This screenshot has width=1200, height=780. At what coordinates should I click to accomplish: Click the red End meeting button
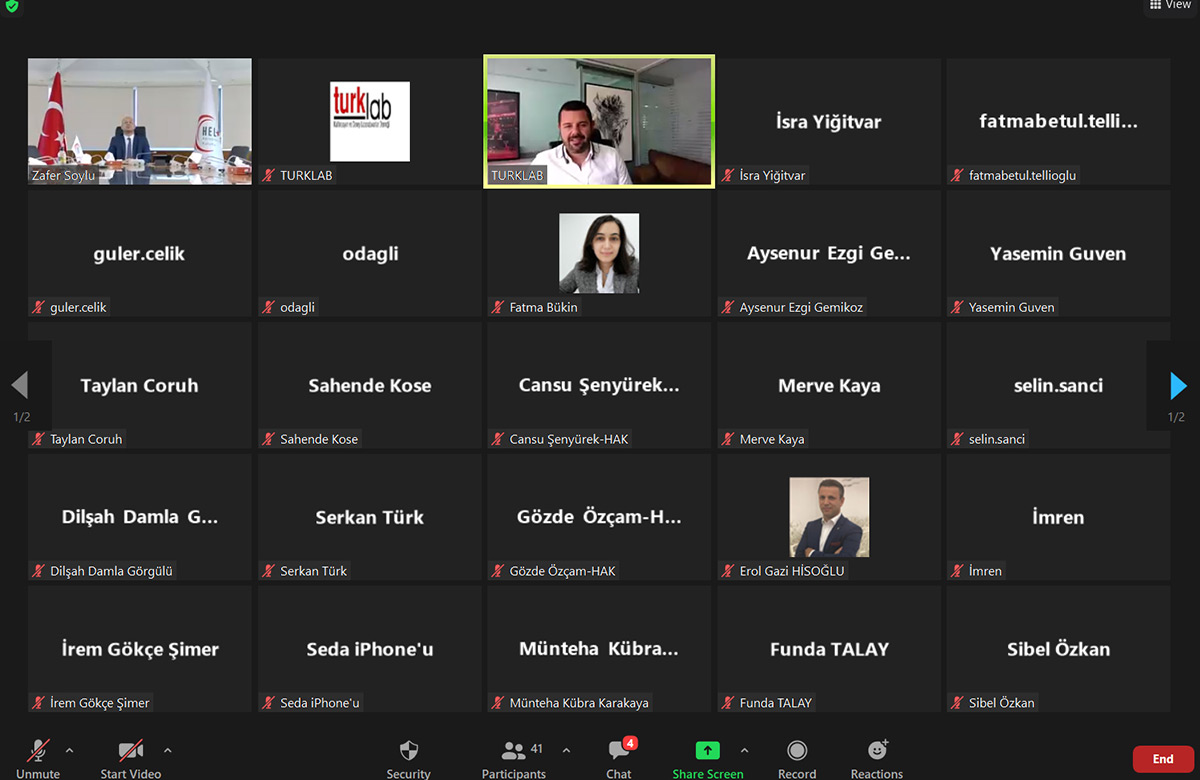[1162, 759]
